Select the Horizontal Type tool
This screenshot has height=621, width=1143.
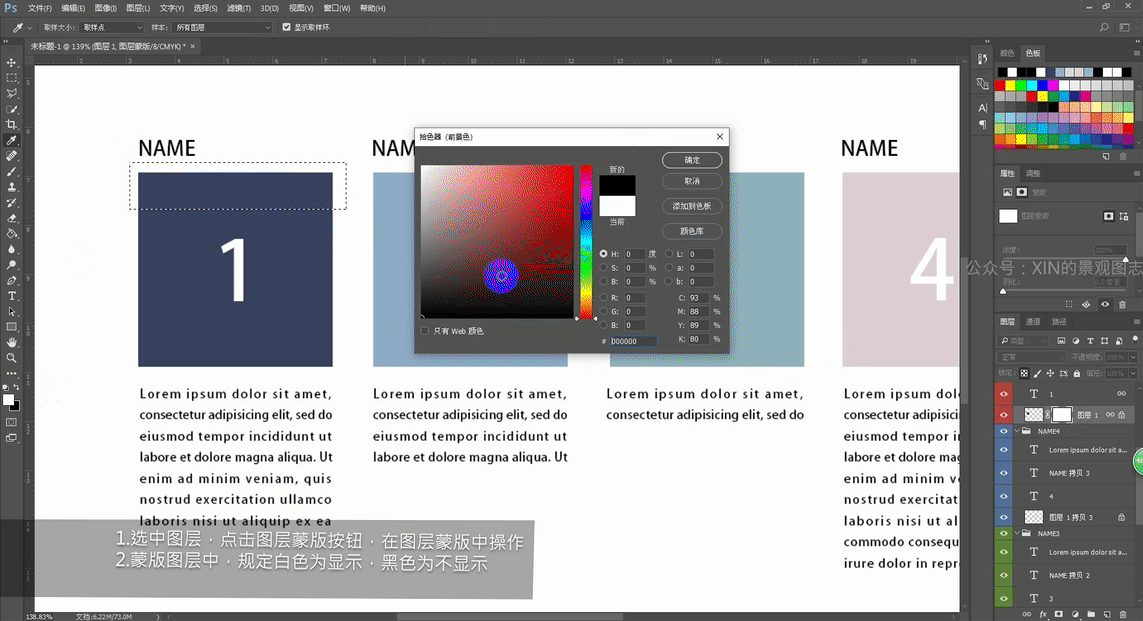12,296
